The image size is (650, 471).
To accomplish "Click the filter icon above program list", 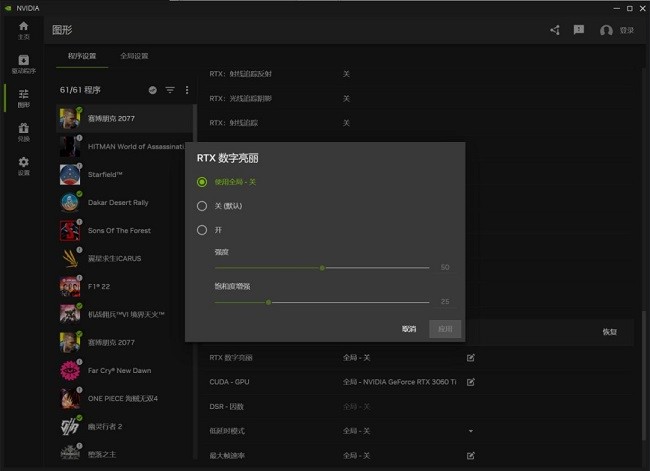I will pyautogui.click(x=170, y=90).
